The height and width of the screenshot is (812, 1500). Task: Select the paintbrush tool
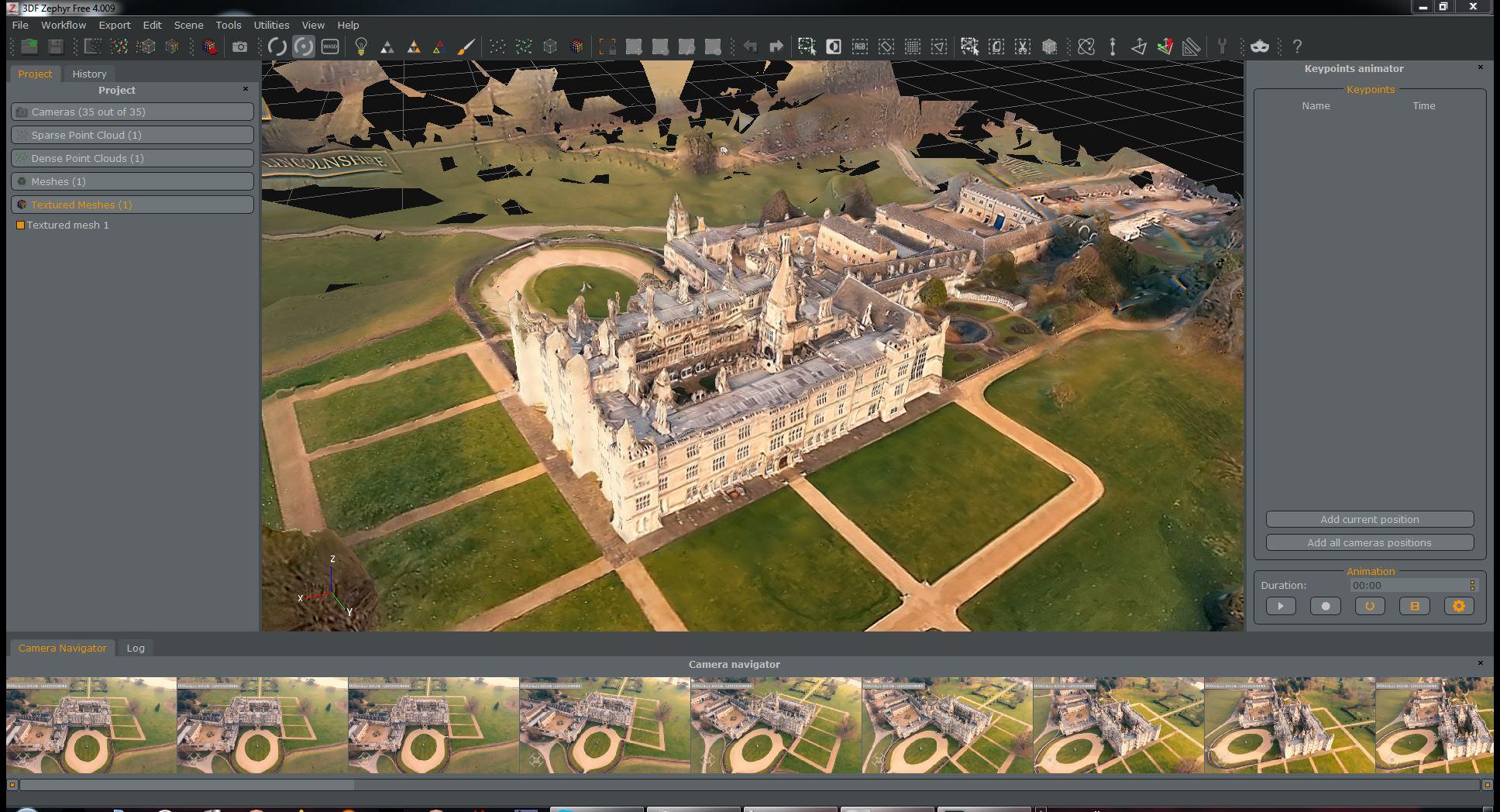tap(466, 46)
